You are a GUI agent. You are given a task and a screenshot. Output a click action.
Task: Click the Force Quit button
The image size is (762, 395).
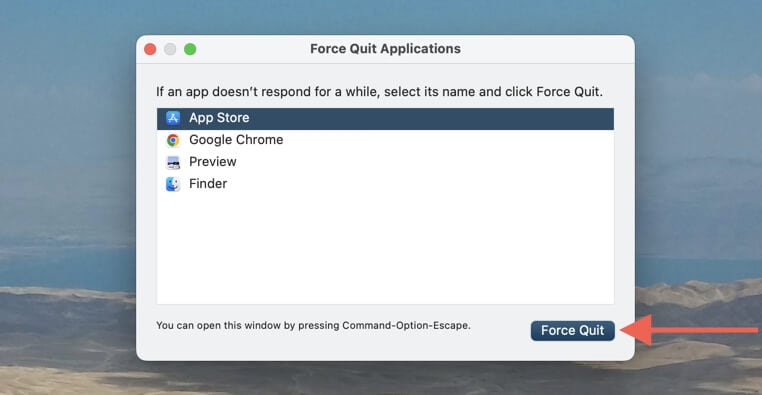click(572, 330)
